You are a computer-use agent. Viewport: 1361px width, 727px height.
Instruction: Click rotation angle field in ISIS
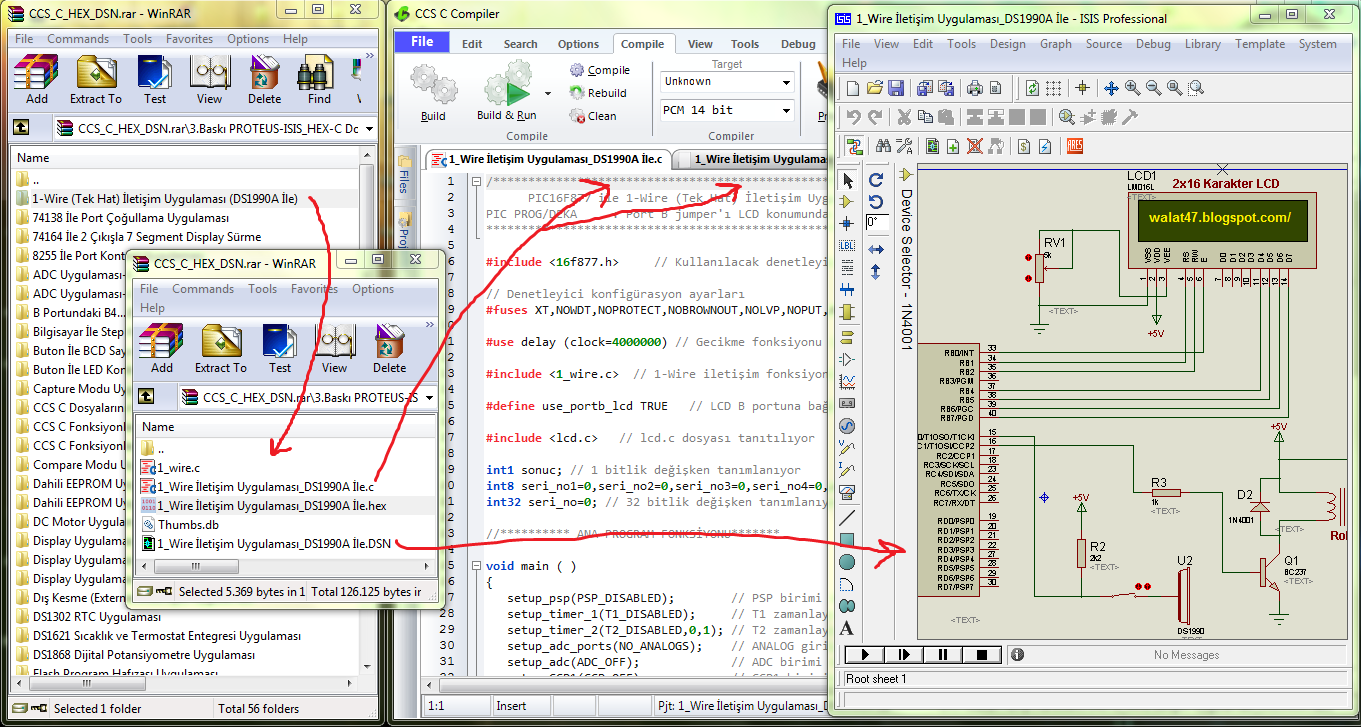tap(877, 222)
